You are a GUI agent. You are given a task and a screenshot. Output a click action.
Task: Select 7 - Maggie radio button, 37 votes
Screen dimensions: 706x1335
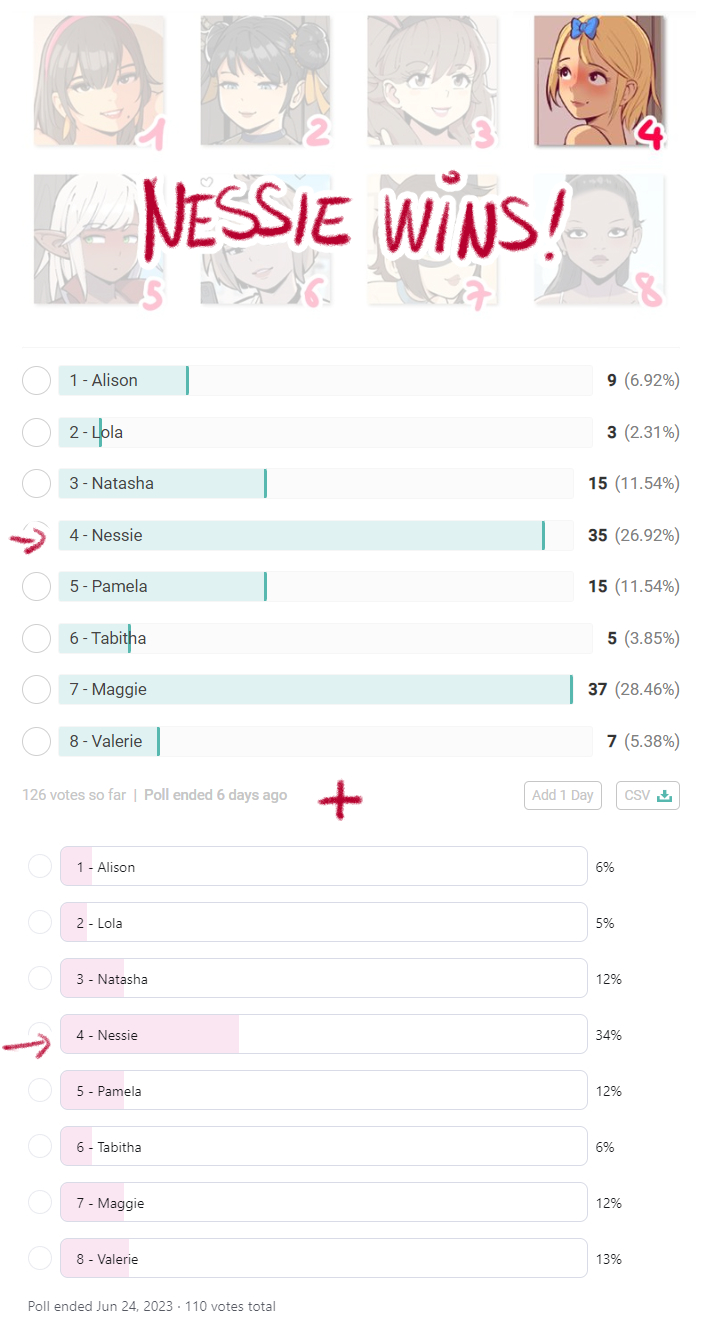pyautogui.click(x=36, y=689)
